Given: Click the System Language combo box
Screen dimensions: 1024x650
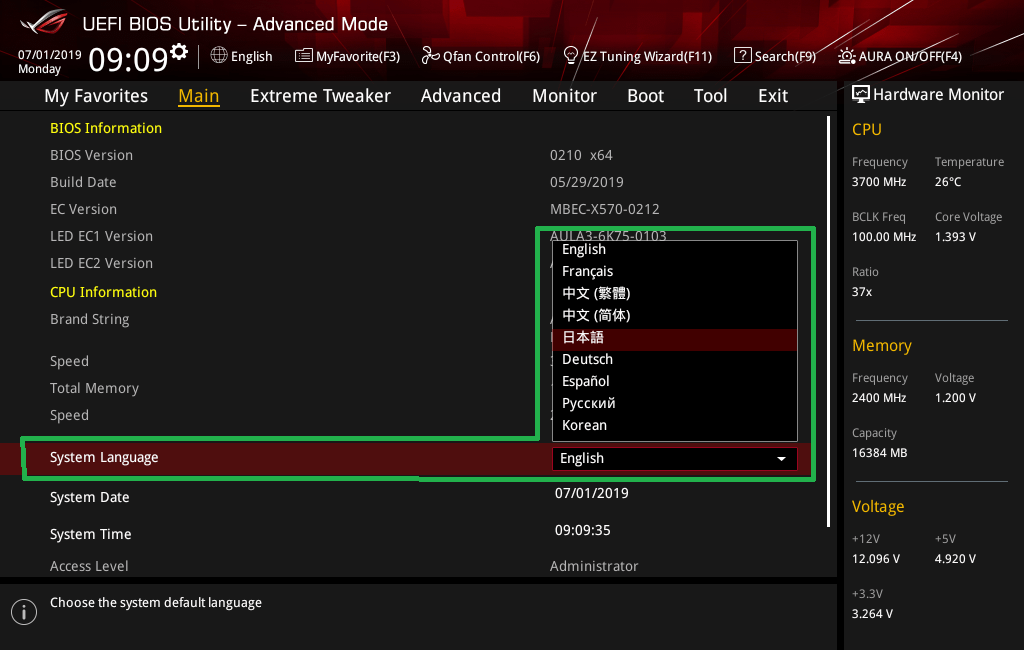Looking at the screenshot, I should pos(675,459).
